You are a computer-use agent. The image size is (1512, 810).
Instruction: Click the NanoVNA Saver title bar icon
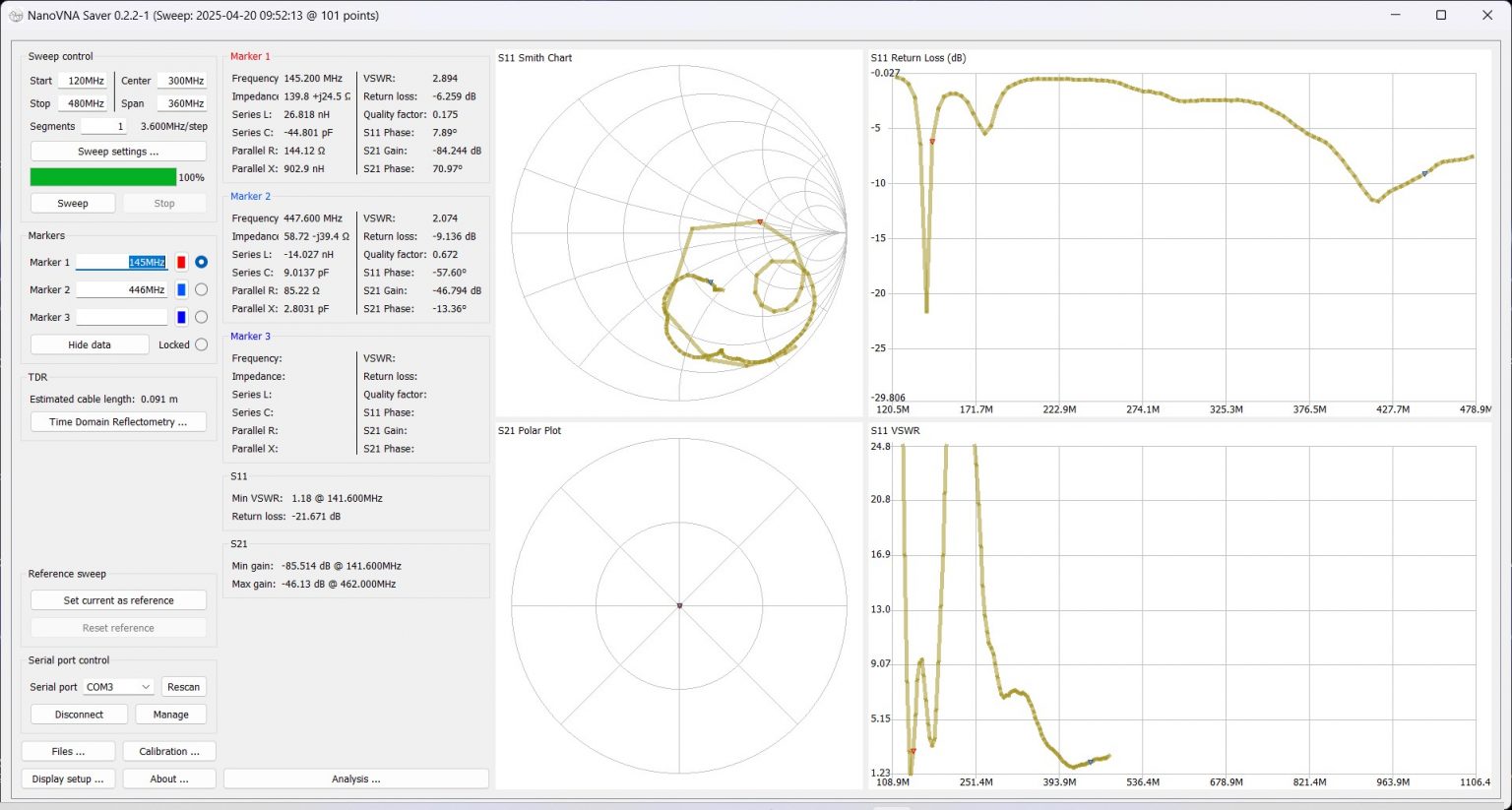coord(15,16)
